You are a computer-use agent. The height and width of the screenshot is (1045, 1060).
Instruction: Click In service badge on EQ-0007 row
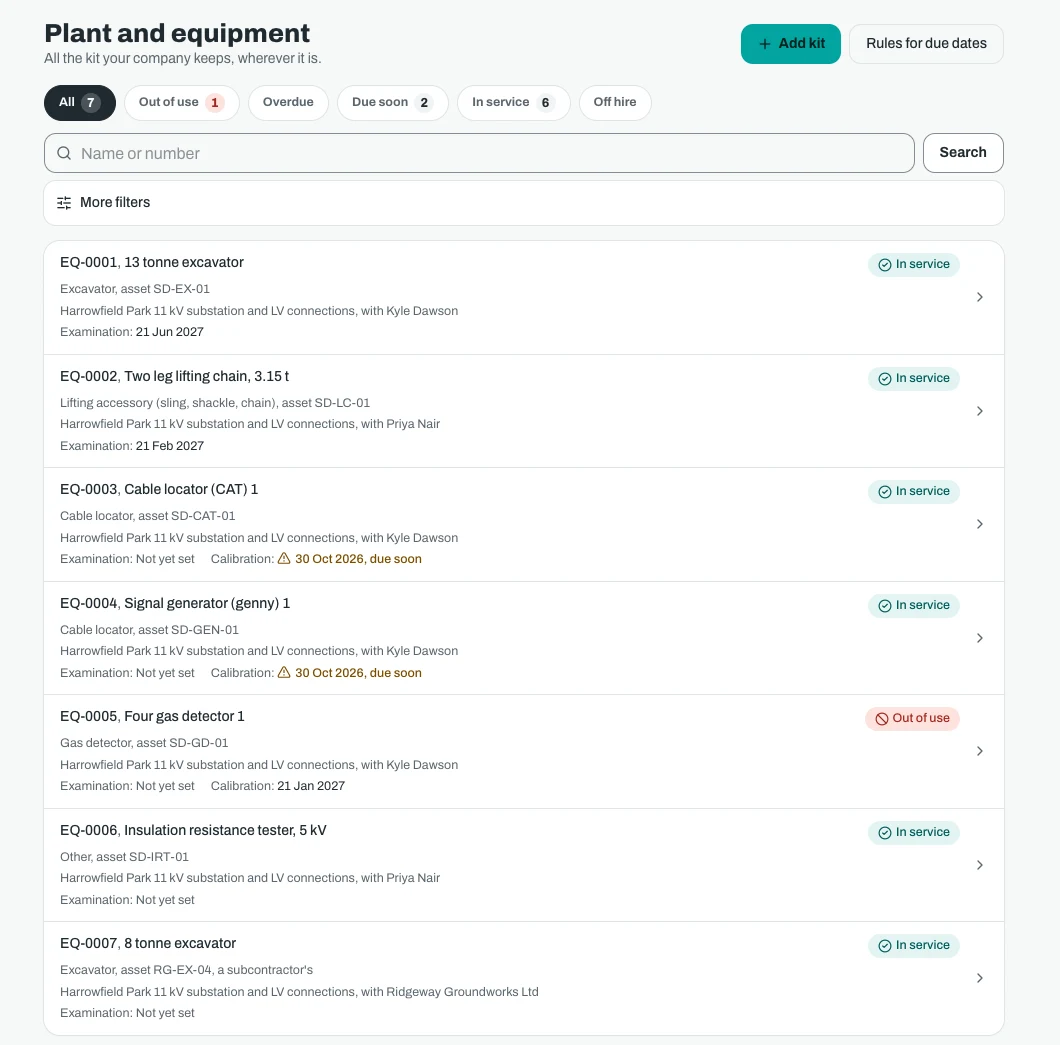point(913,946)
